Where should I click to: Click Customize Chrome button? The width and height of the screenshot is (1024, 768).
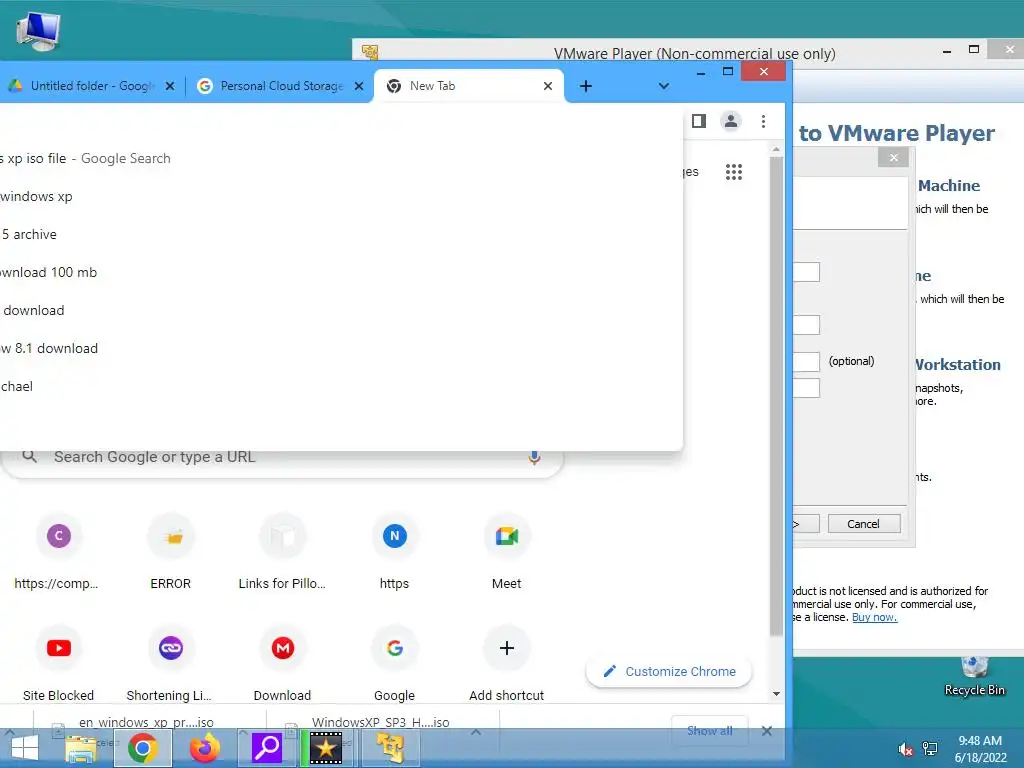point(669,671)
